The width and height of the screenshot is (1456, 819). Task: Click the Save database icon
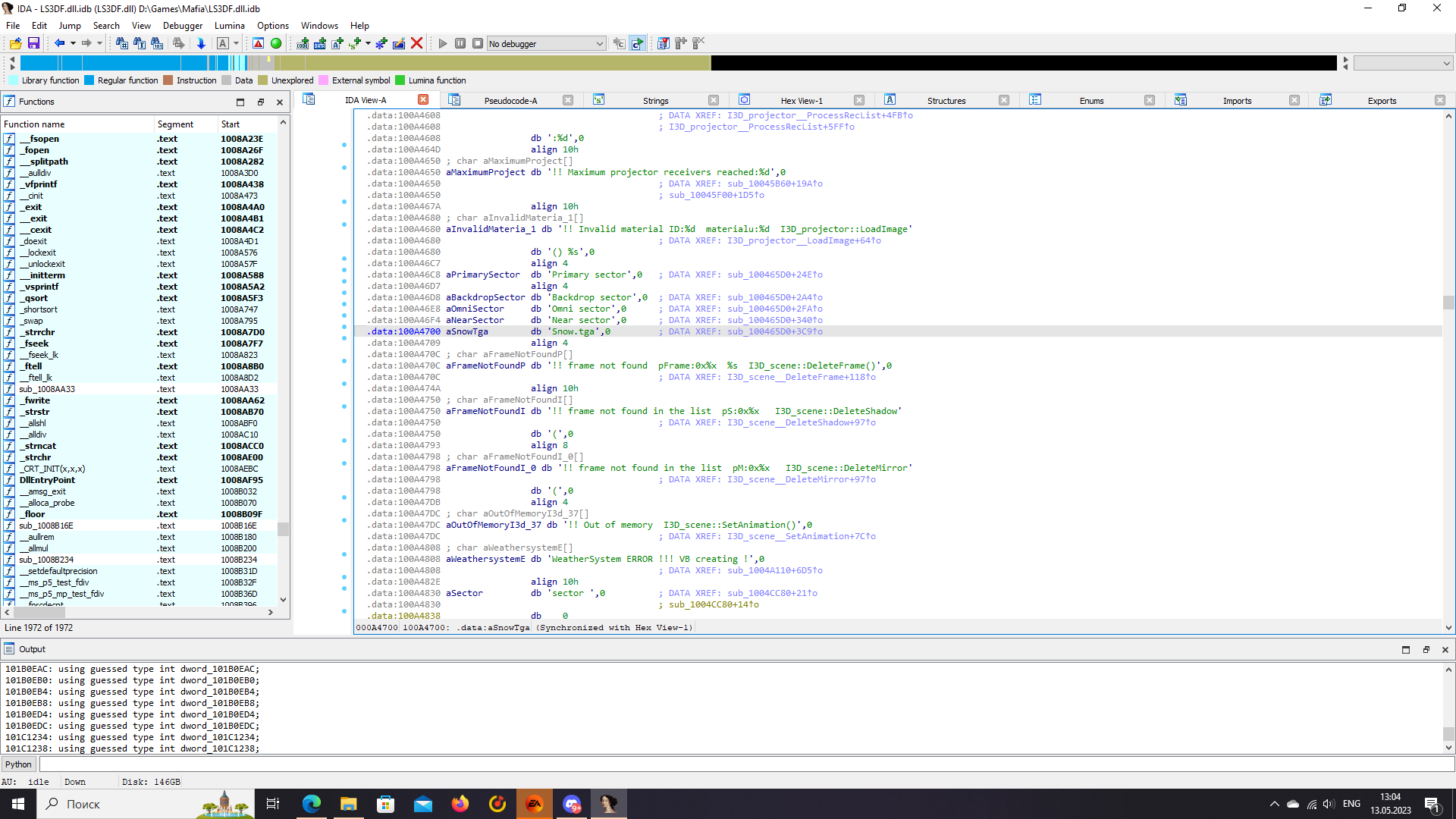tap(33, 43)
